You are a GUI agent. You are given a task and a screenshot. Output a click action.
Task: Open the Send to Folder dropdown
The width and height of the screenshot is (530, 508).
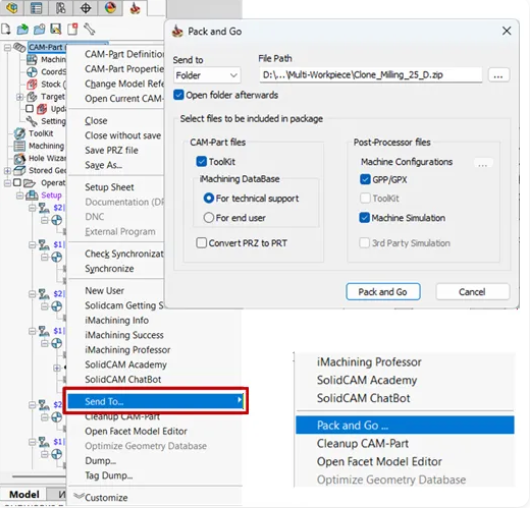click(207, 75)
